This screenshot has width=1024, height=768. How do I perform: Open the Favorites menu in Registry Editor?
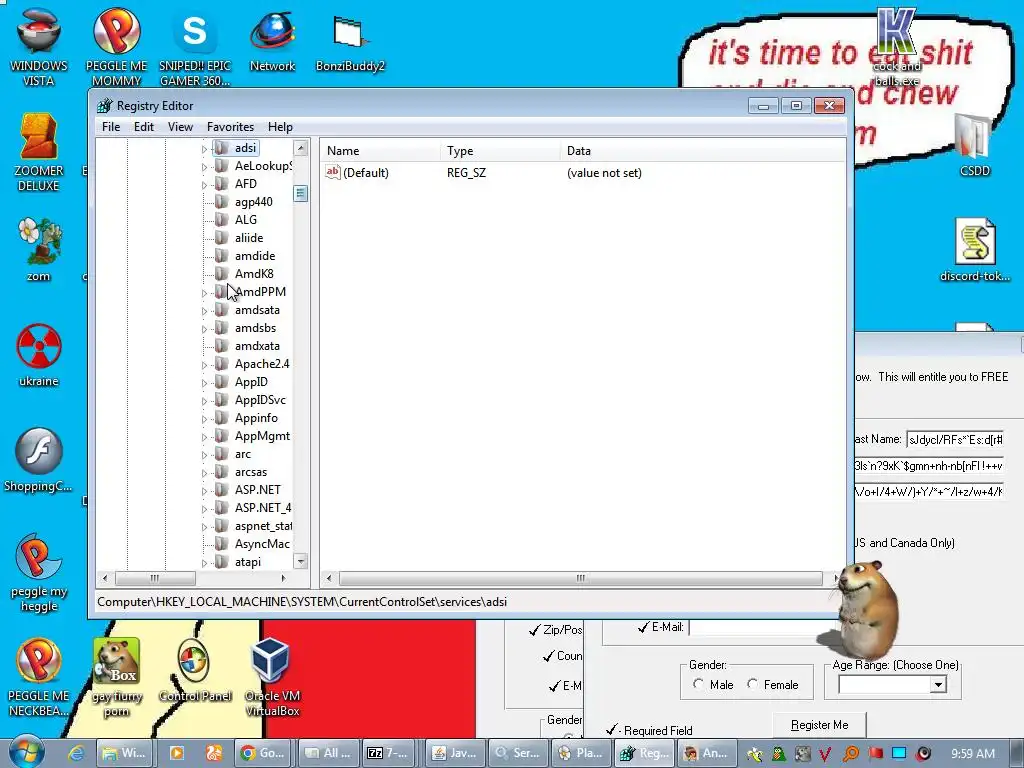click(230, 127)
